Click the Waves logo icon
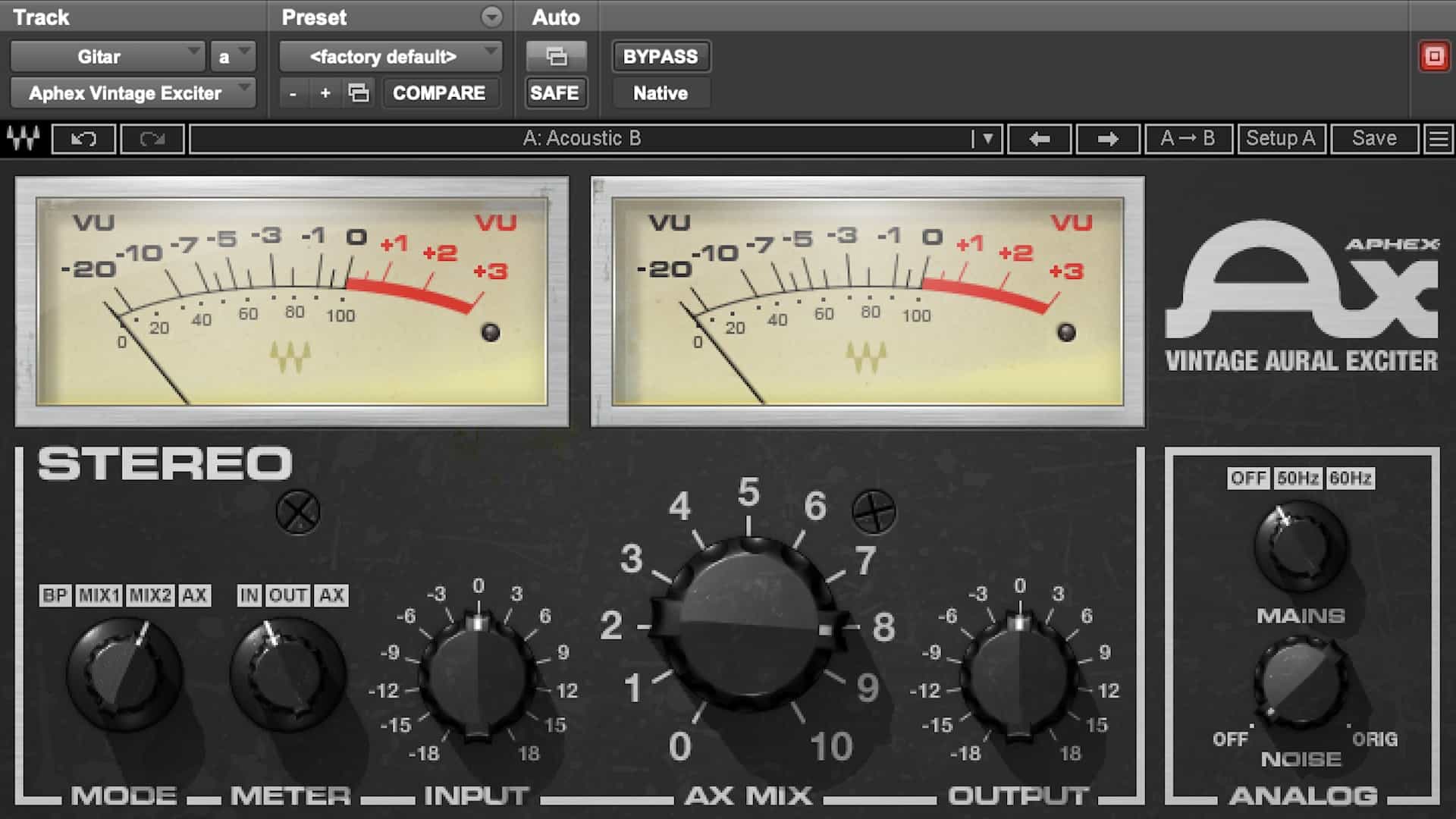 pyautogui.click(x=25, y=139)
